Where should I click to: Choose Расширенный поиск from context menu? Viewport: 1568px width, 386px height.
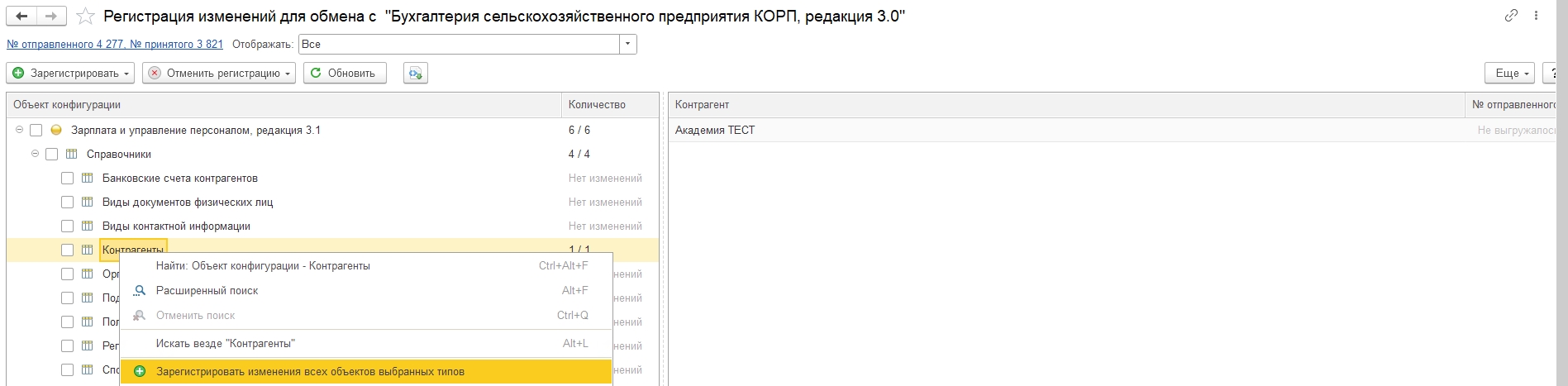pos(207,291)
